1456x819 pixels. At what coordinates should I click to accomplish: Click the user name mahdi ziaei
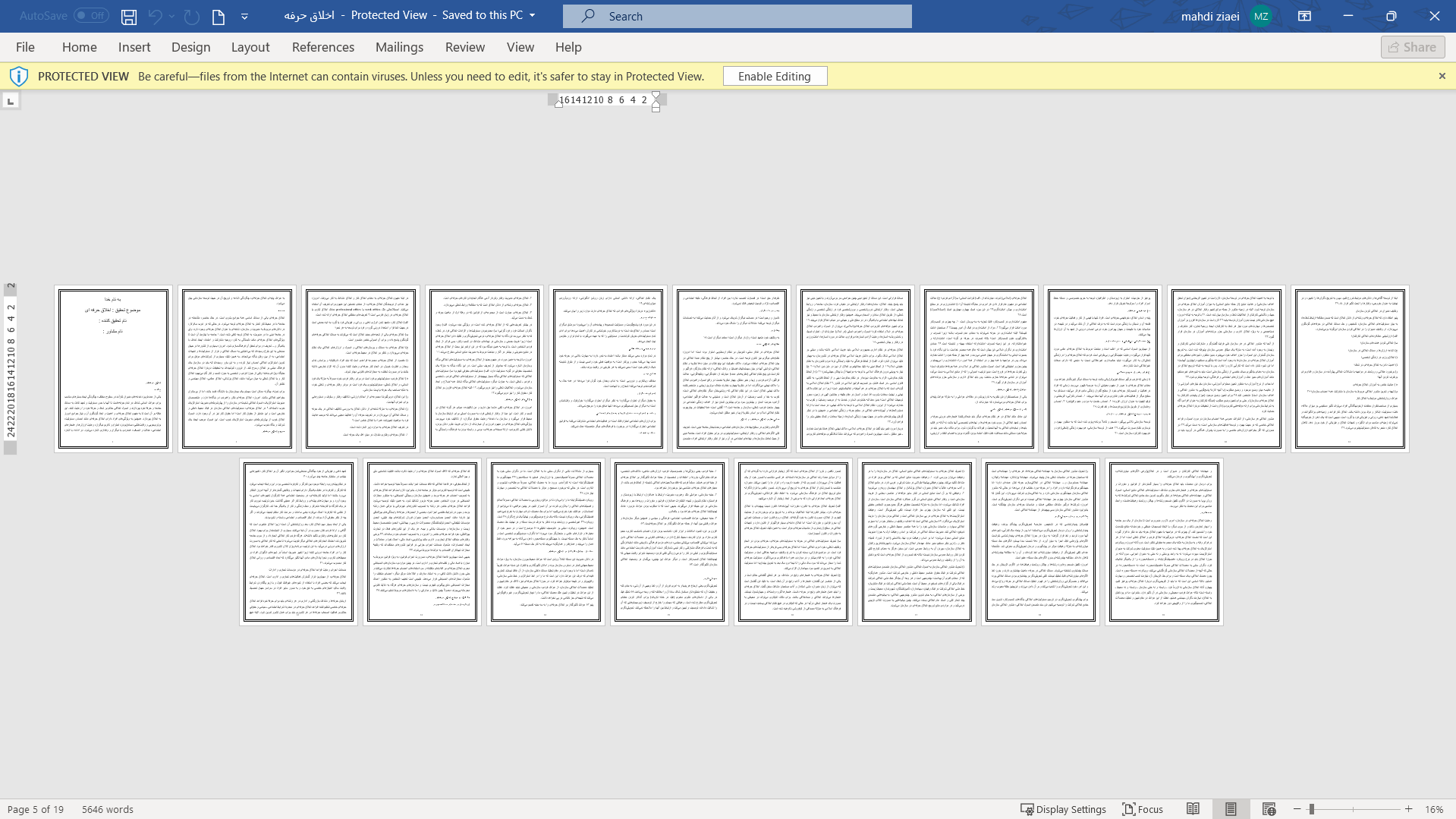1210,16
